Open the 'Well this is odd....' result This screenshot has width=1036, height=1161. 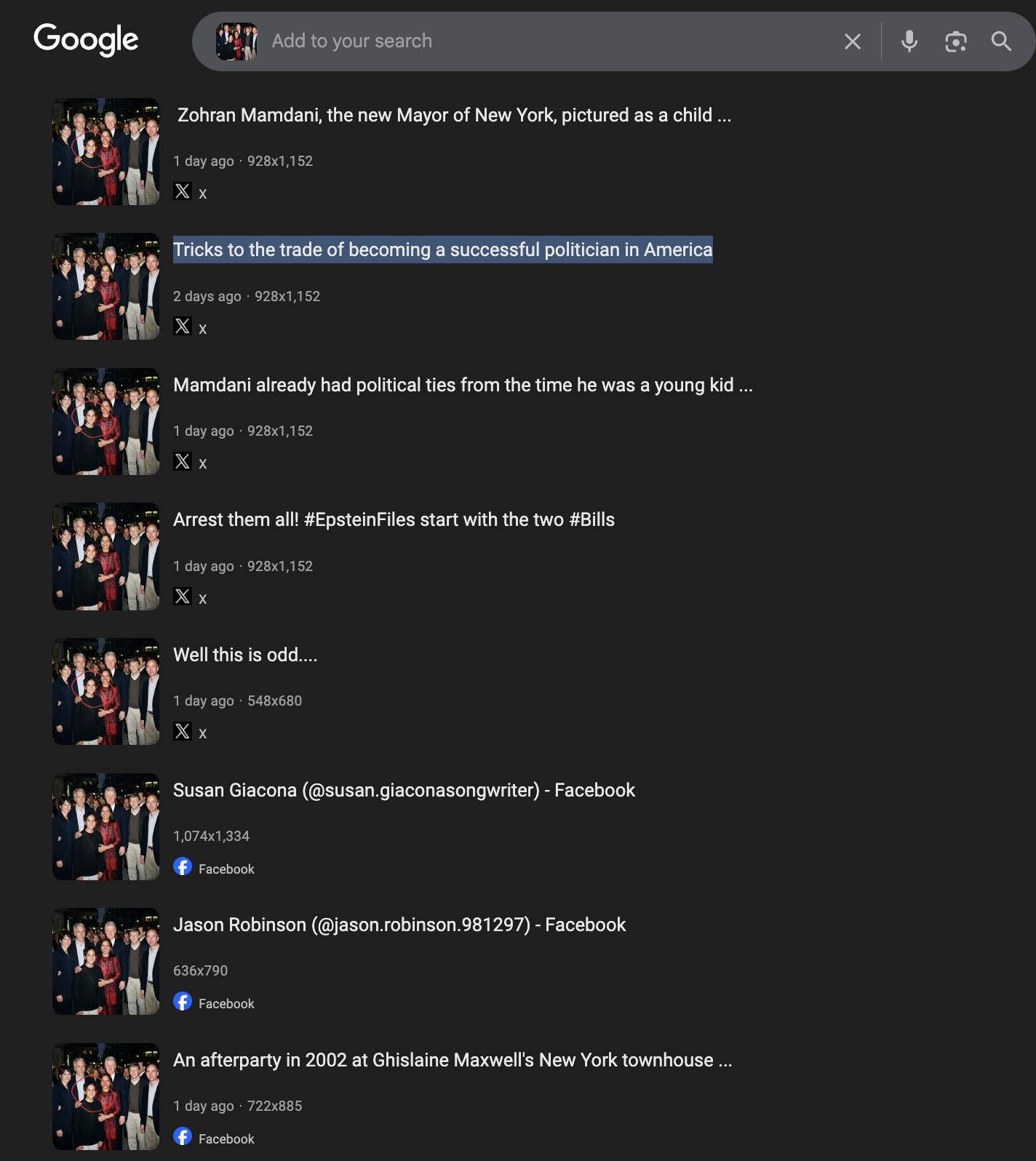pyautogui.click(x=245, y=655)
